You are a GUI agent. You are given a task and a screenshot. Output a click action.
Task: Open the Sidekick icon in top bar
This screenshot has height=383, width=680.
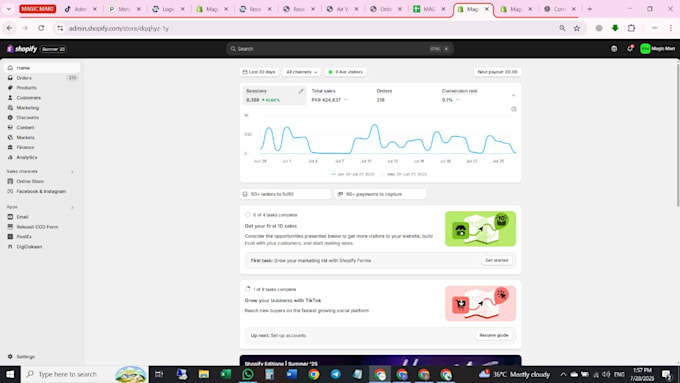614,49
